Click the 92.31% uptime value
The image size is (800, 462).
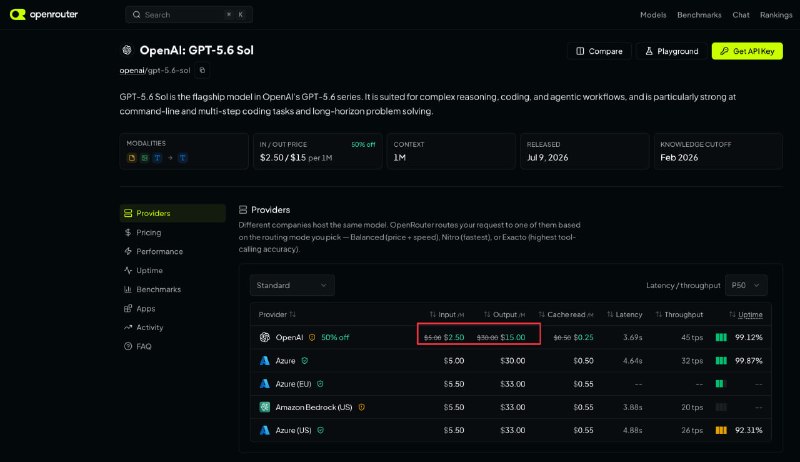748,430
